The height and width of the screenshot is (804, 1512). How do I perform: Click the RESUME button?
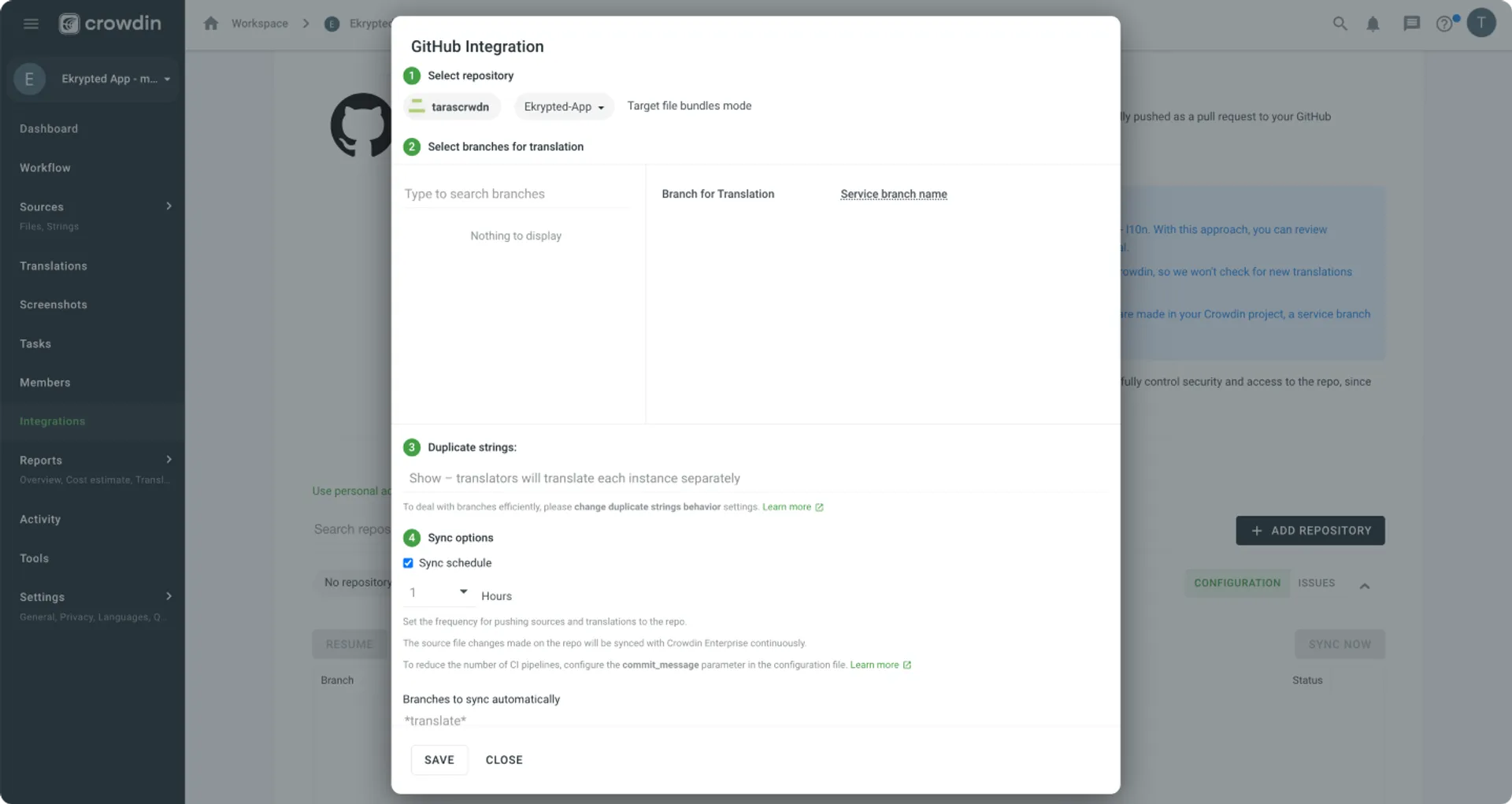click(350, 644)
